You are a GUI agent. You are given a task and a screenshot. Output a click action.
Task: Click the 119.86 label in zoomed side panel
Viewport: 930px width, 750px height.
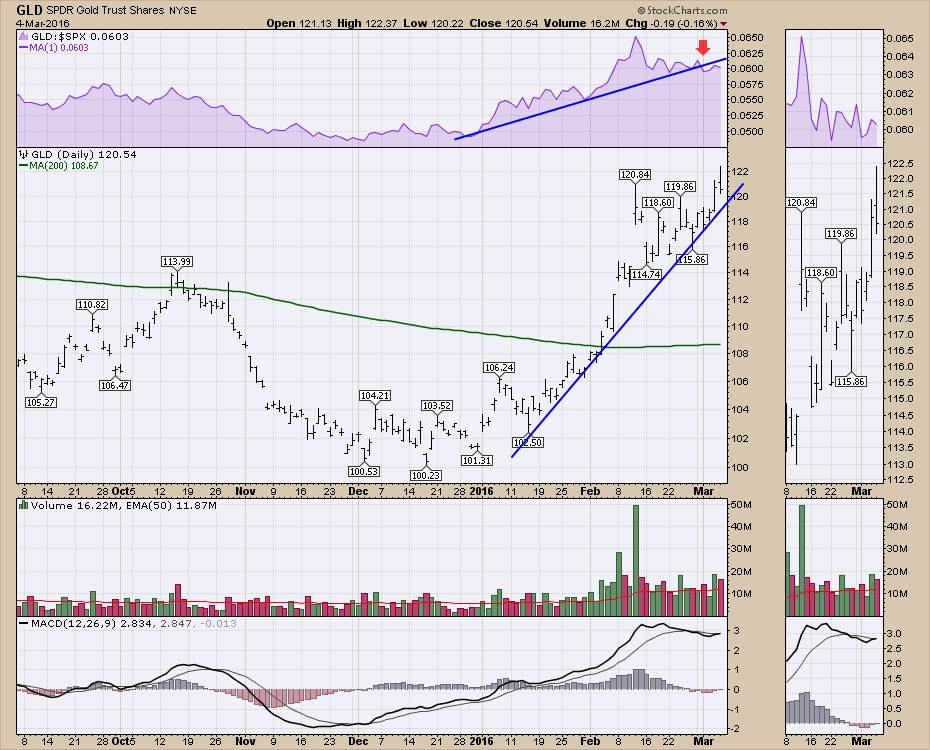pyautogui.click(x=841, y=234)
